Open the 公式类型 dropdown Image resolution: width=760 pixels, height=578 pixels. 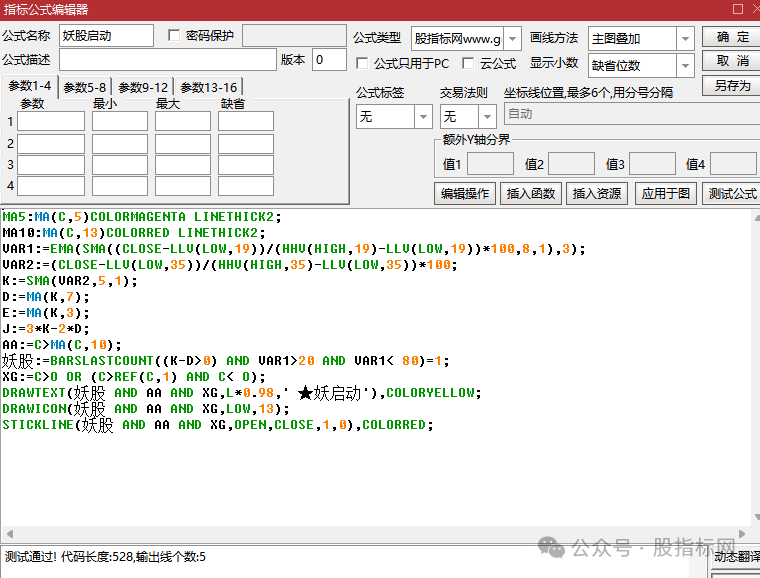(512, 39)
